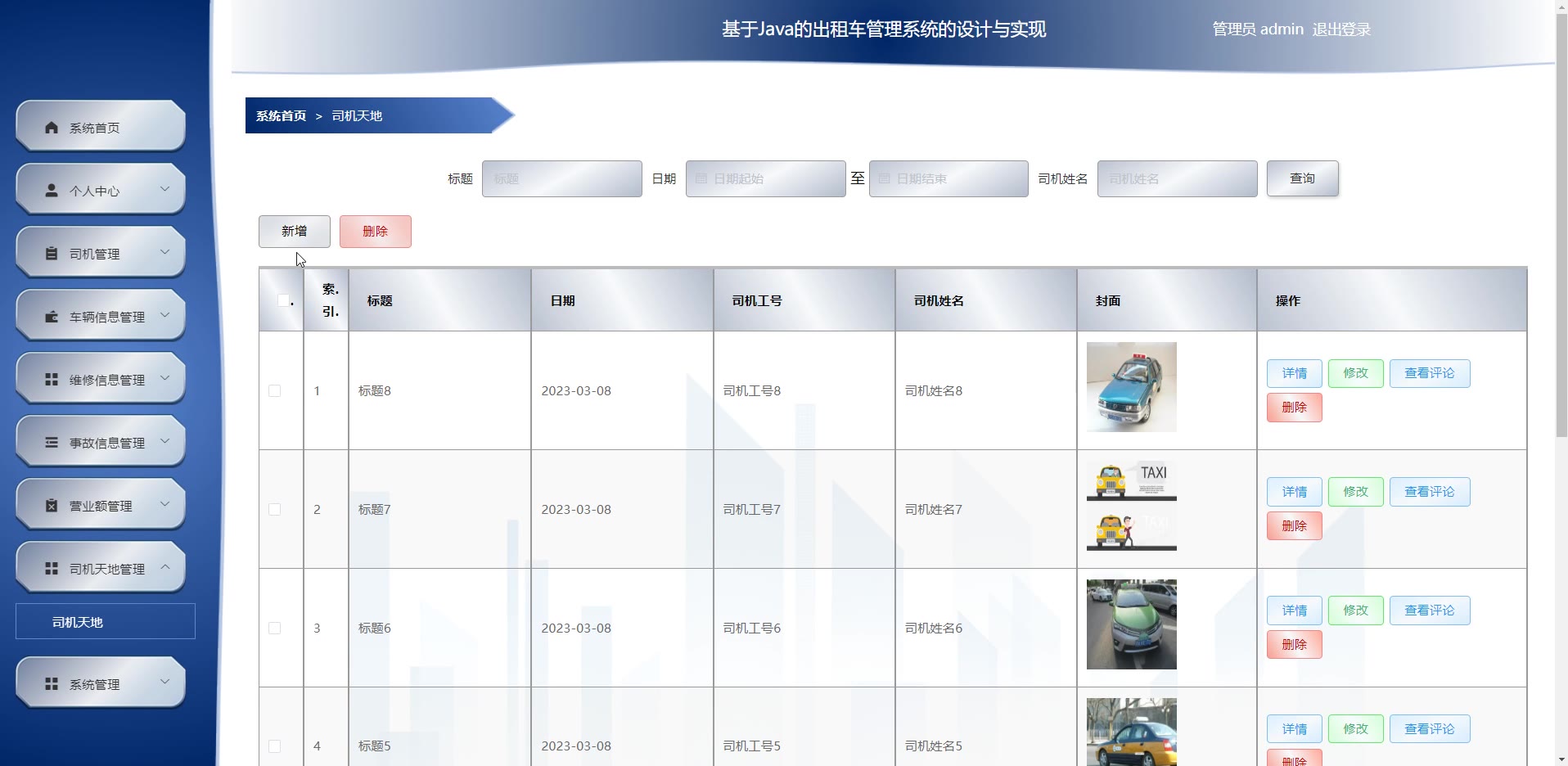Click the grid icon beside 司机天地管理

[x=52, y=569]
